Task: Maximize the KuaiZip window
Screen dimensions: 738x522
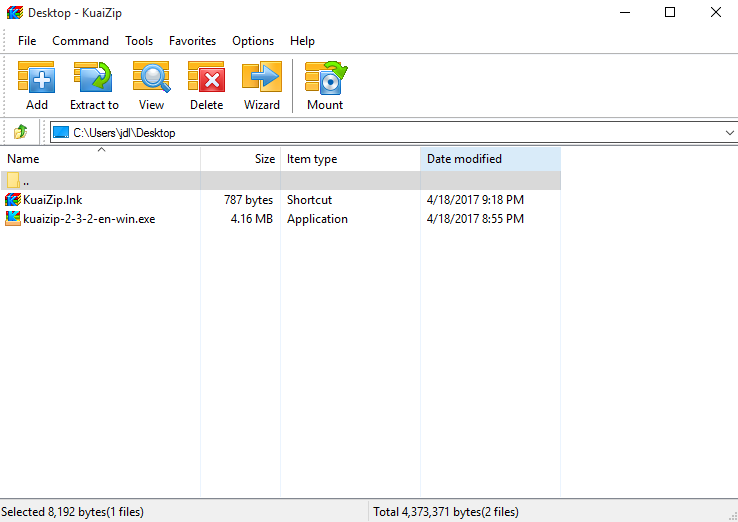Action: click(670, 13)
